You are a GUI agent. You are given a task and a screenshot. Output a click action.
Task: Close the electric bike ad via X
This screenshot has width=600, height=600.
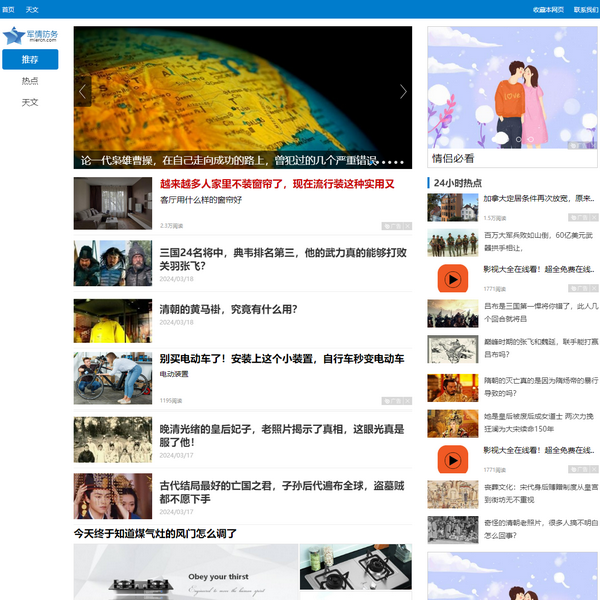pyautogui.click(x=406, y=400)
